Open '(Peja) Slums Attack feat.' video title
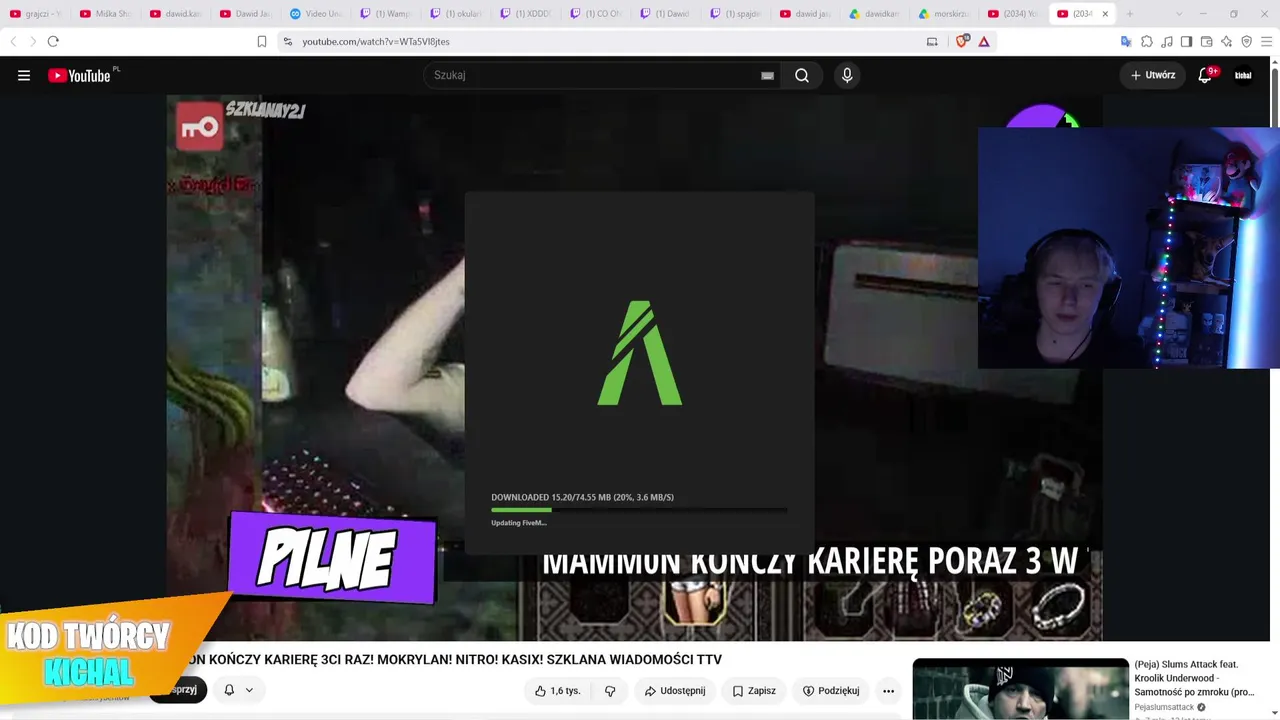The image size is (1280, 720). tap(1194, 678)
